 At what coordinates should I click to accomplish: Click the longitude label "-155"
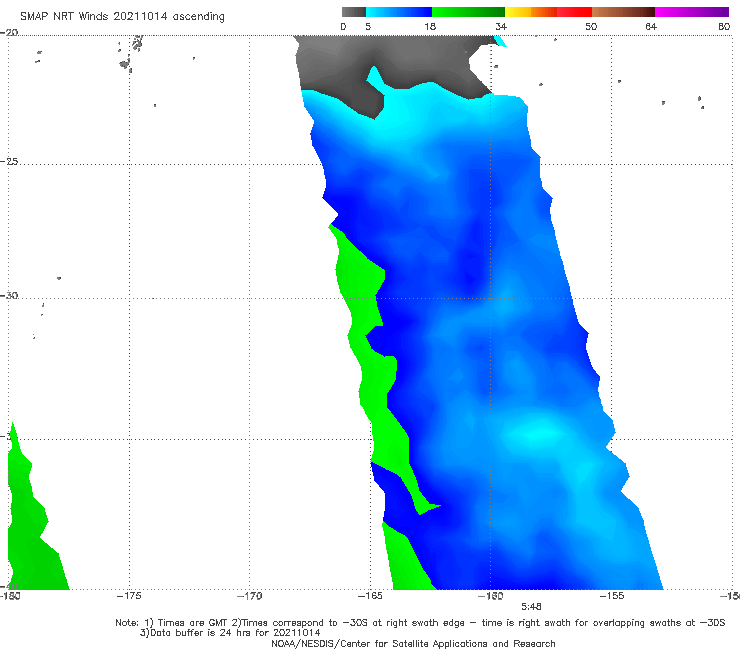(x=612, y=596)
